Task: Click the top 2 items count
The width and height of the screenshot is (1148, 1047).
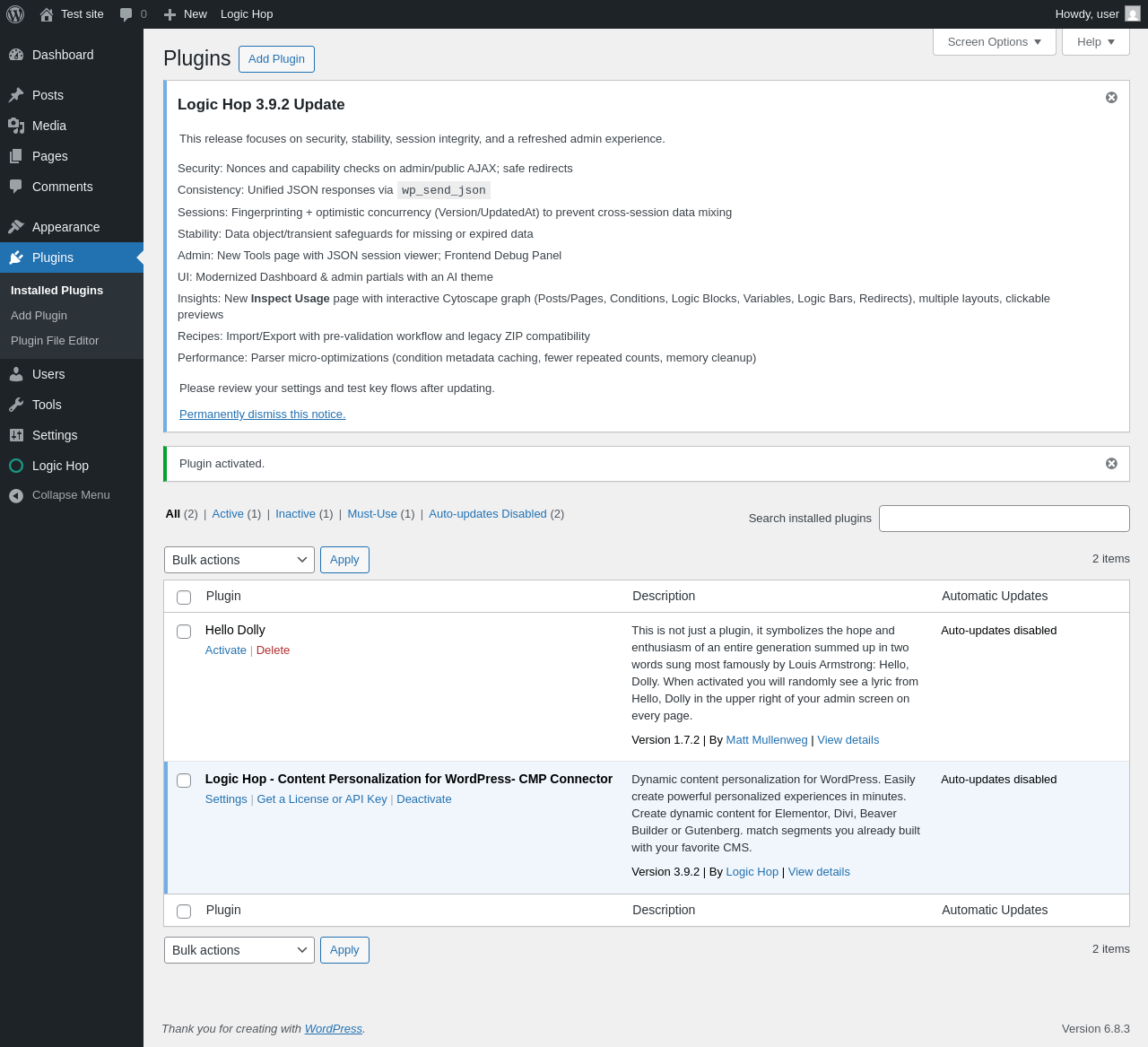Action: 1111,559
